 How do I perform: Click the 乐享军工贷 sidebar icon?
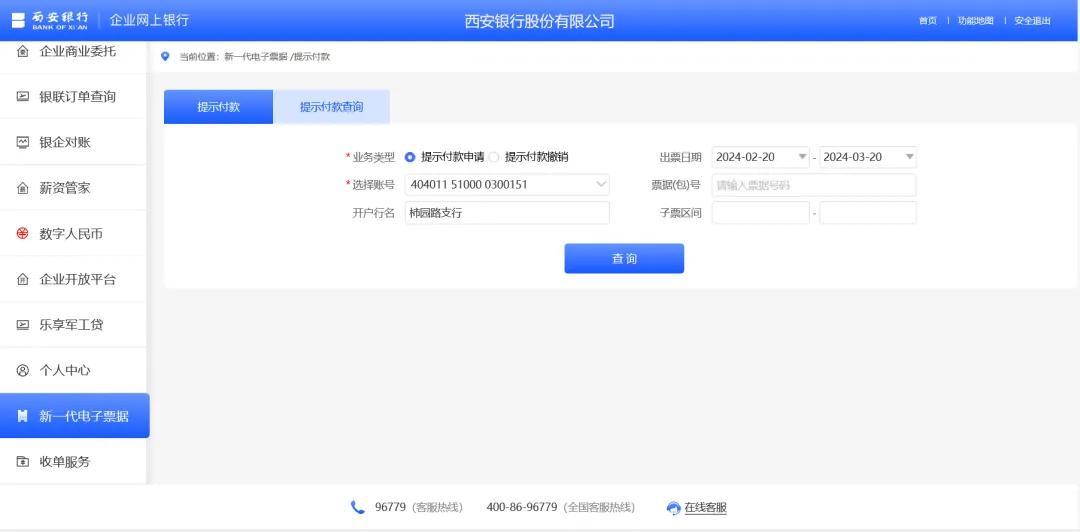tap(23, 325)
